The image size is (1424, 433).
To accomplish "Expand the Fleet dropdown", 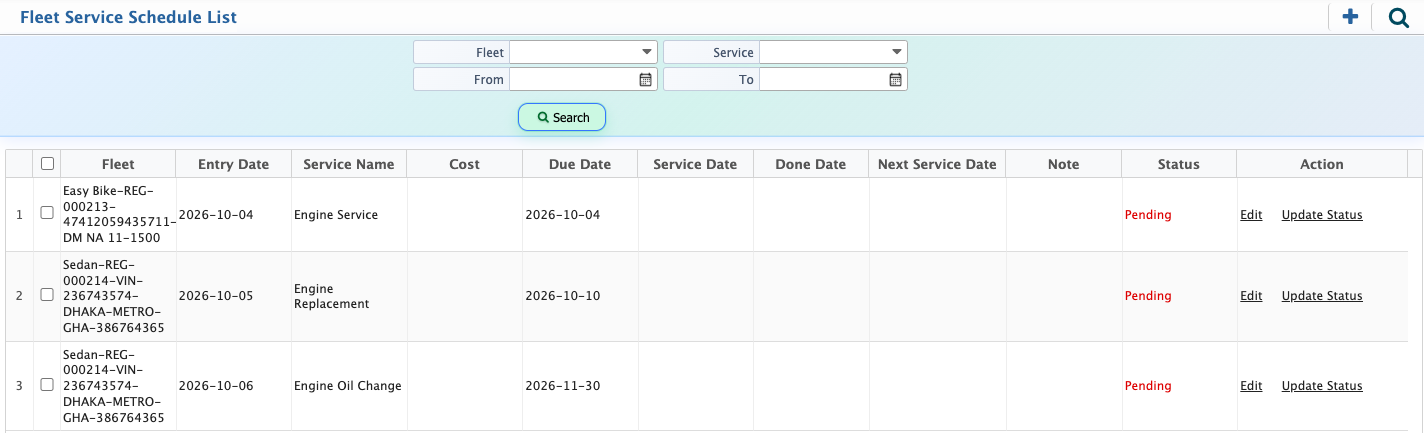I will [583, 52].
